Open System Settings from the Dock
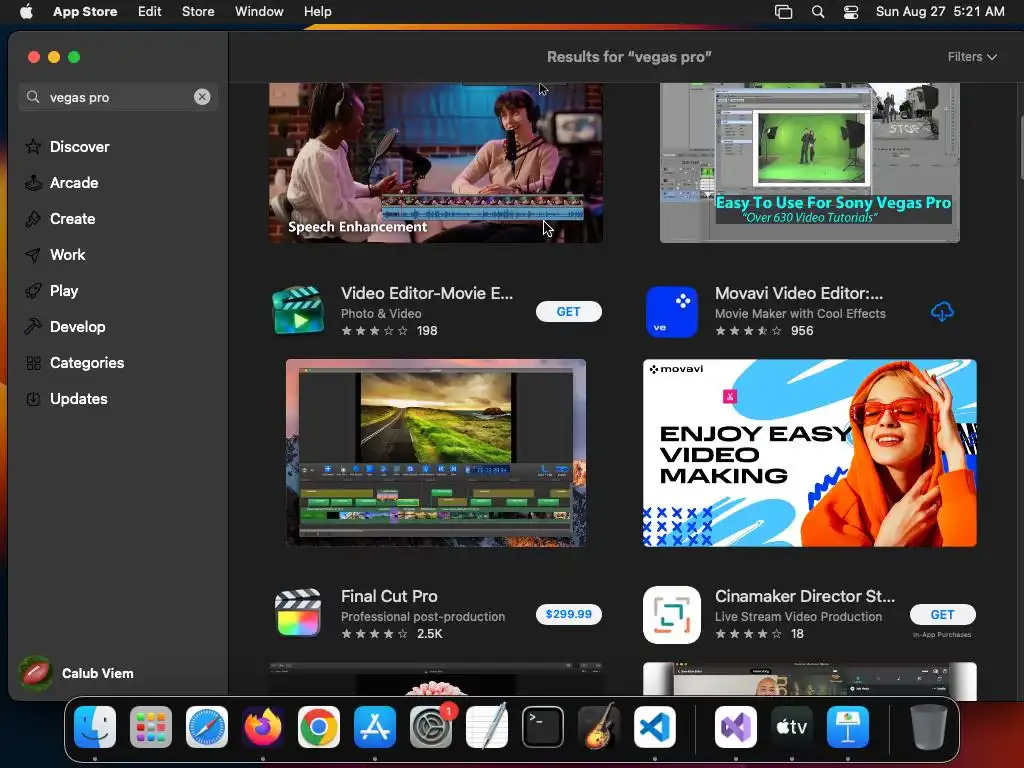1024x768 pixels. [431, 727]
